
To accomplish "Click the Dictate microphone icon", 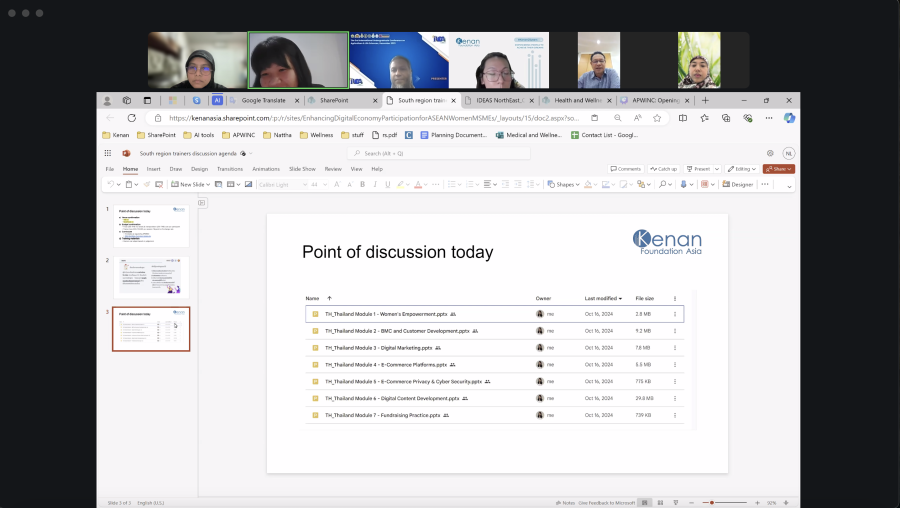I will (683, 184).
